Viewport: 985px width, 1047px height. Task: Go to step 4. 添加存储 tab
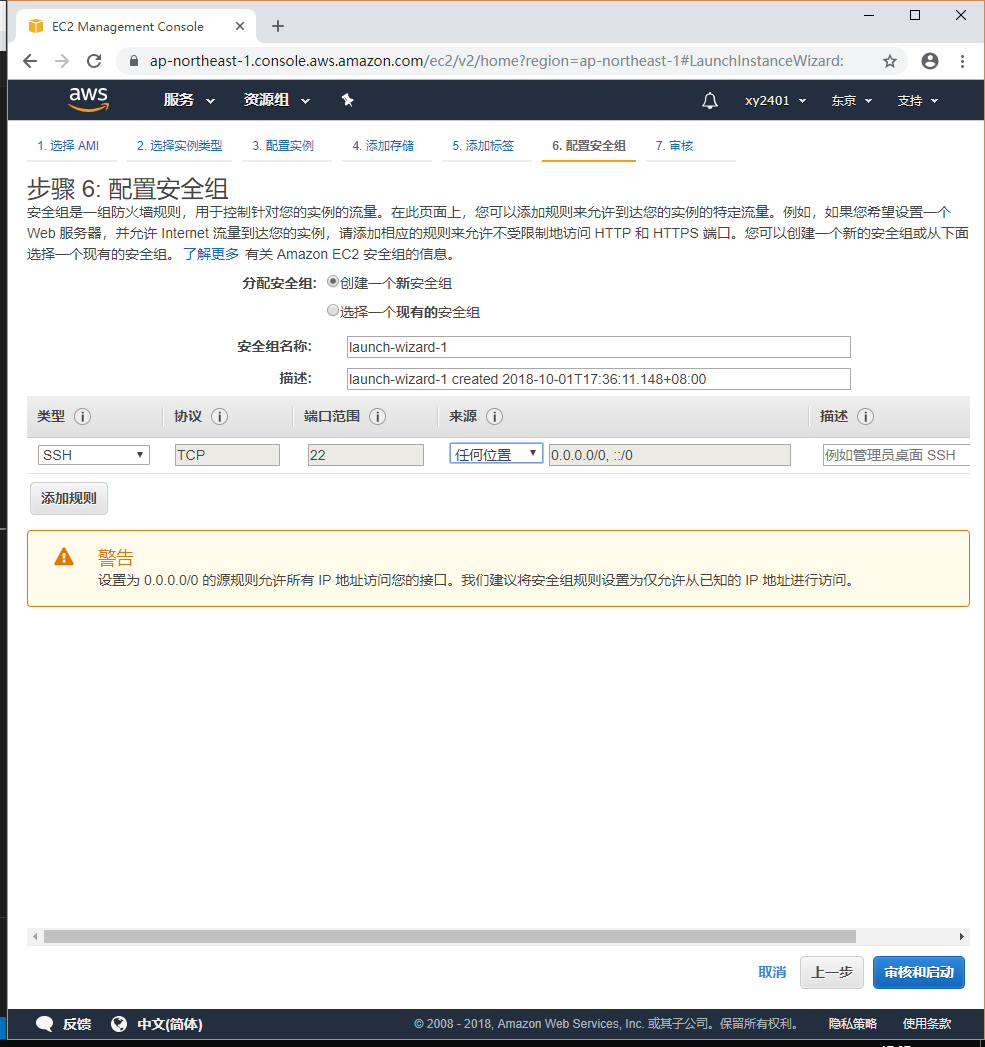383,146
